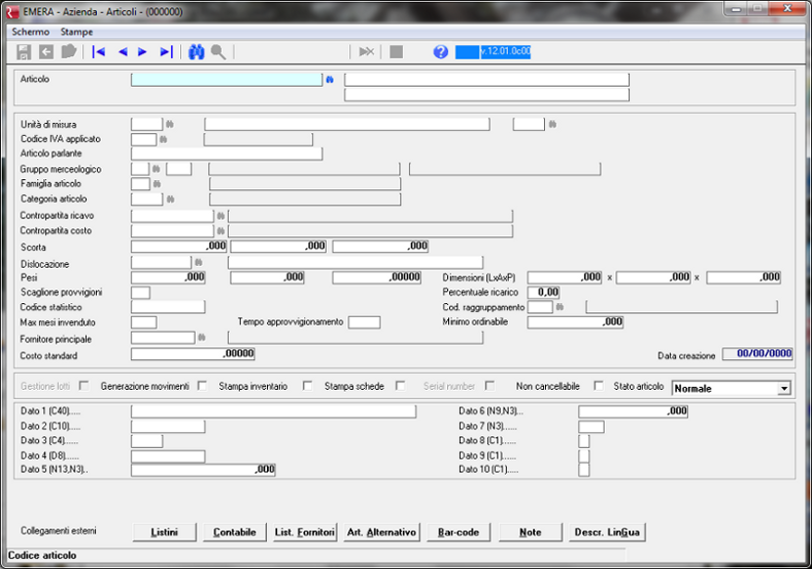Click the first Pesi weight field
The height and width of the screenshot is (569, 812).
[x=168, y=278]
